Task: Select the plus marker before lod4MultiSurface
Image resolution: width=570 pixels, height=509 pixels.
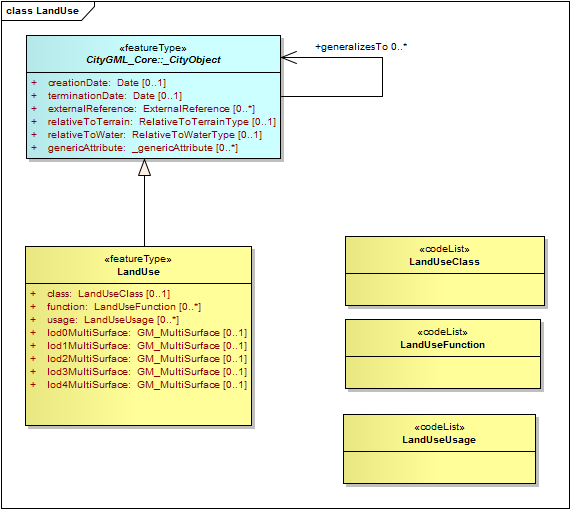Action: pyautogui.click(x=33, y=385)
